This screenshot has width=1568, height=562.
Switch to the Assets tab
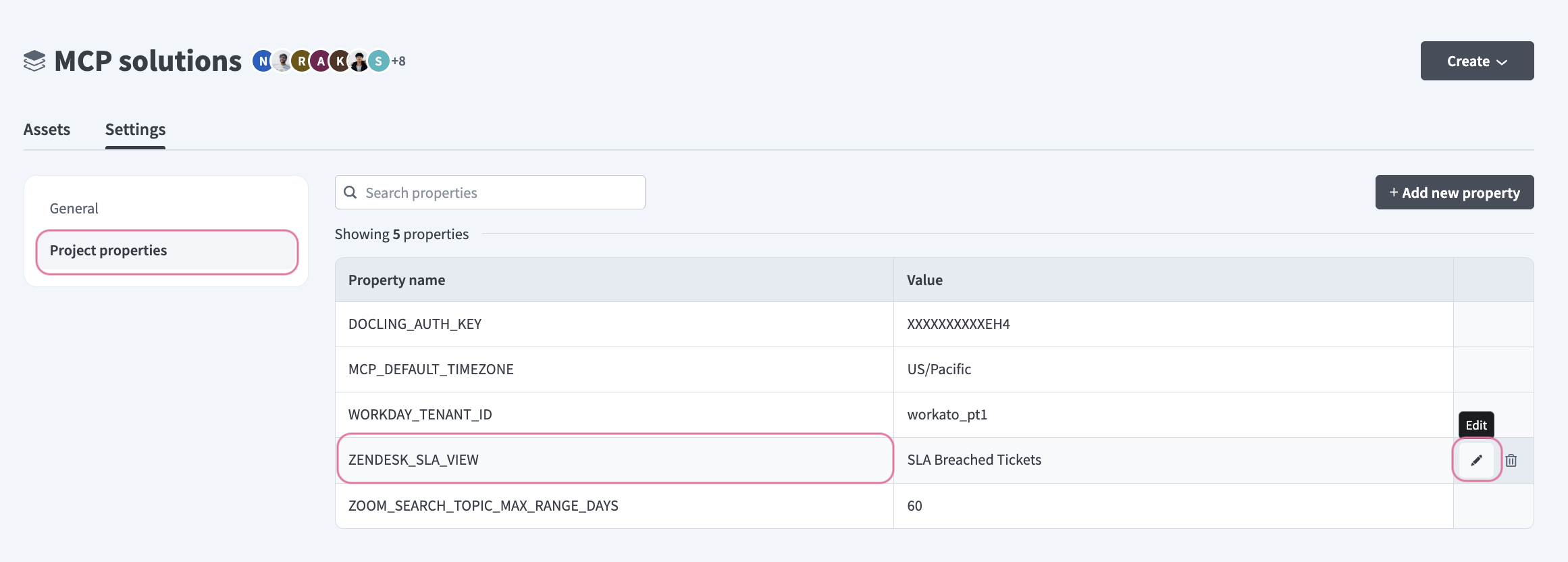click(x=47, y=129)
